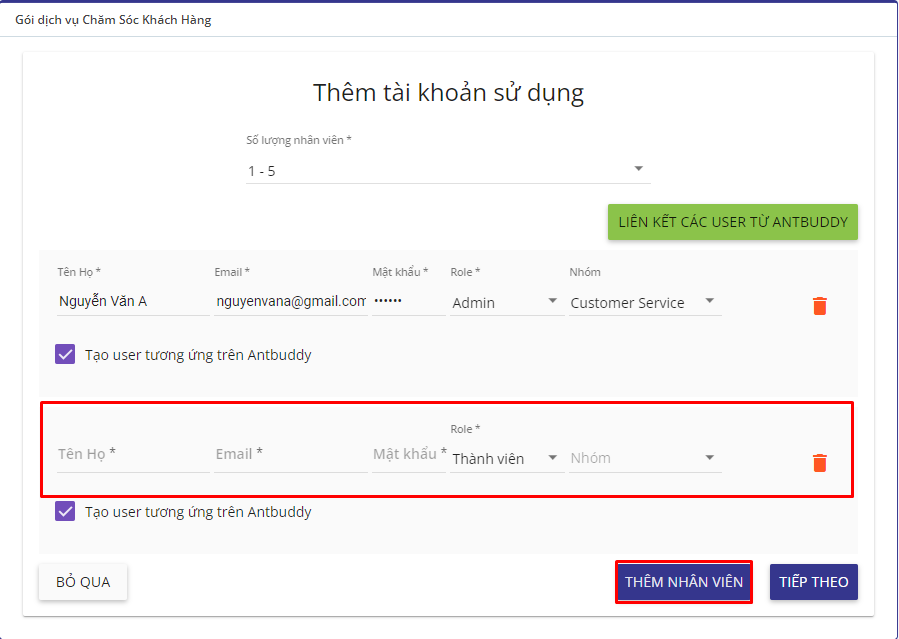This screenshot has width=899, height=639.
Task: Change the Admin role dropdown
Action: pos(507,303)
